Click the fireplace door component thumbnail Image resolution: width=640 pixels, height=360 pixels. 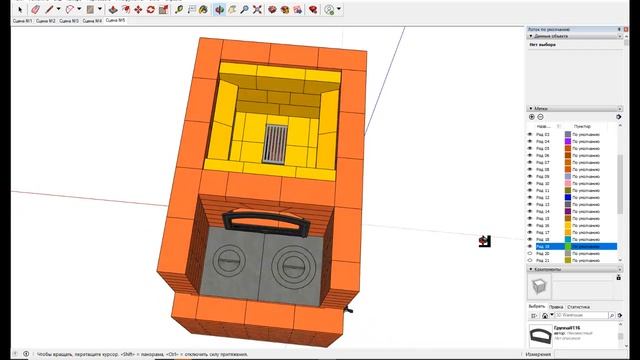540,336
